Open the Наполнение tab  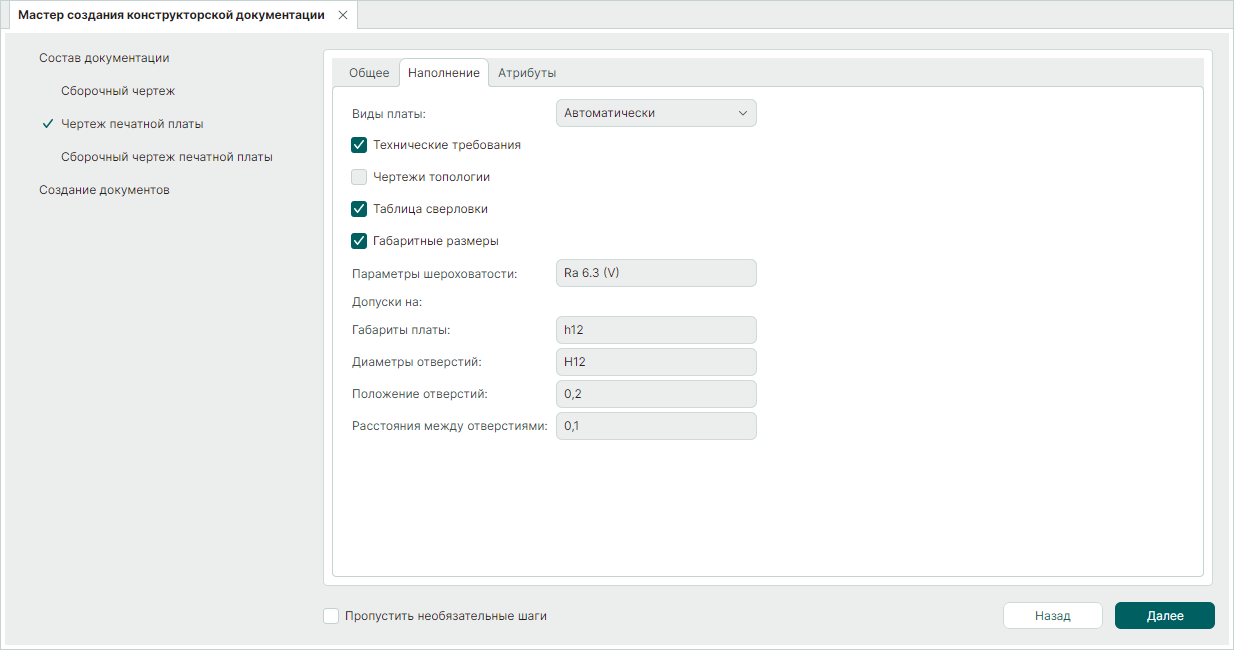[444, 73]
